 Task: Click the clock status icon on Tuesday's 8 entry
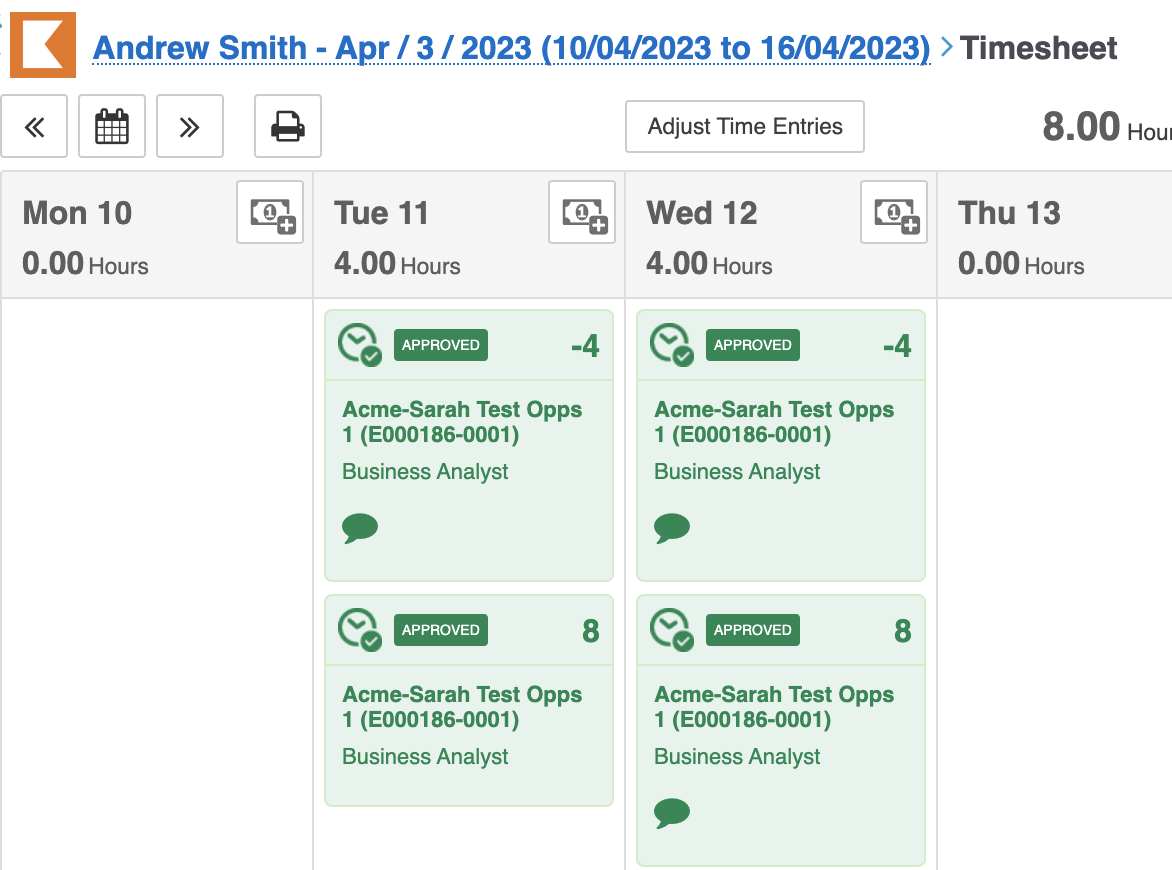point(360,629)
